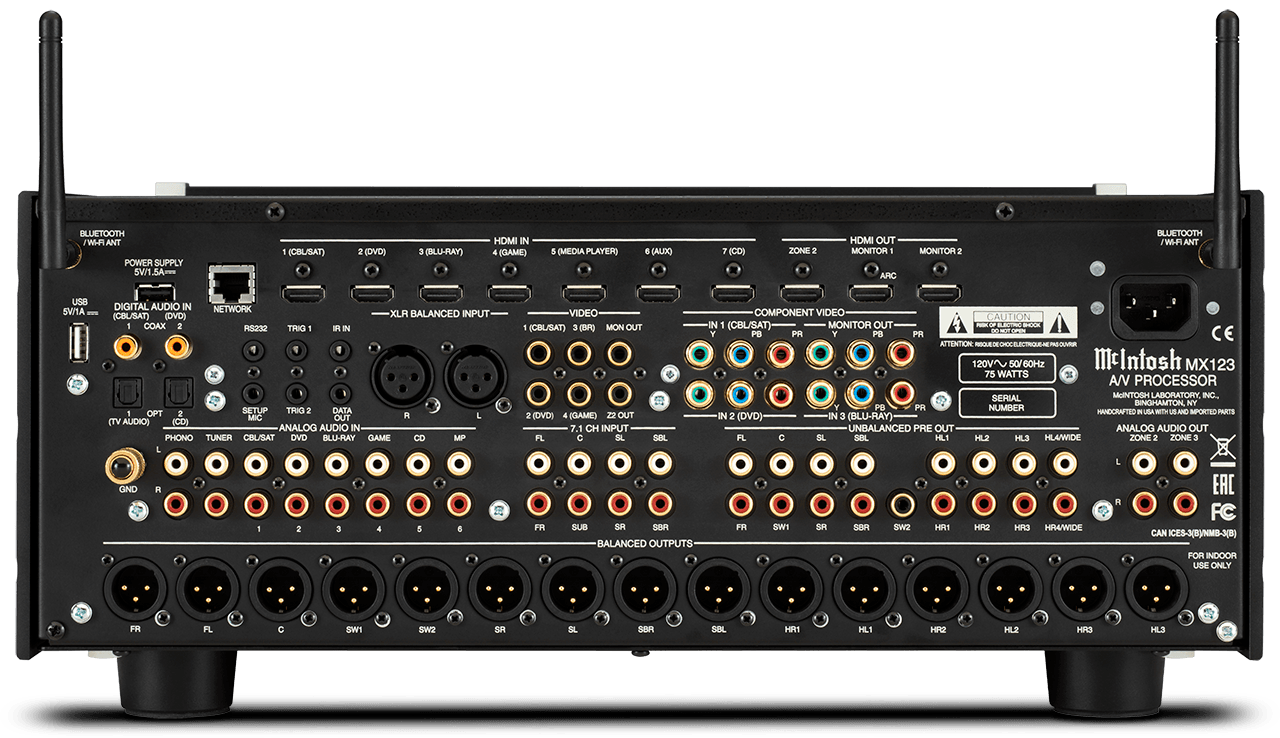This screenshot has width=1280, height=738.
Task: Select the HL1 balanced output XLR connector
Action: [x=865, y=589]
